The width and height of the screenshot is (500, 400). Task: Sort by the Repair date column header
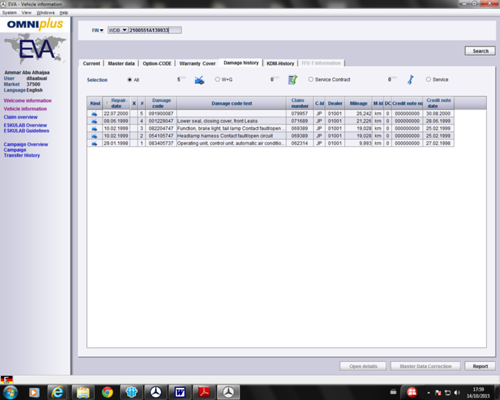point(116,103)
